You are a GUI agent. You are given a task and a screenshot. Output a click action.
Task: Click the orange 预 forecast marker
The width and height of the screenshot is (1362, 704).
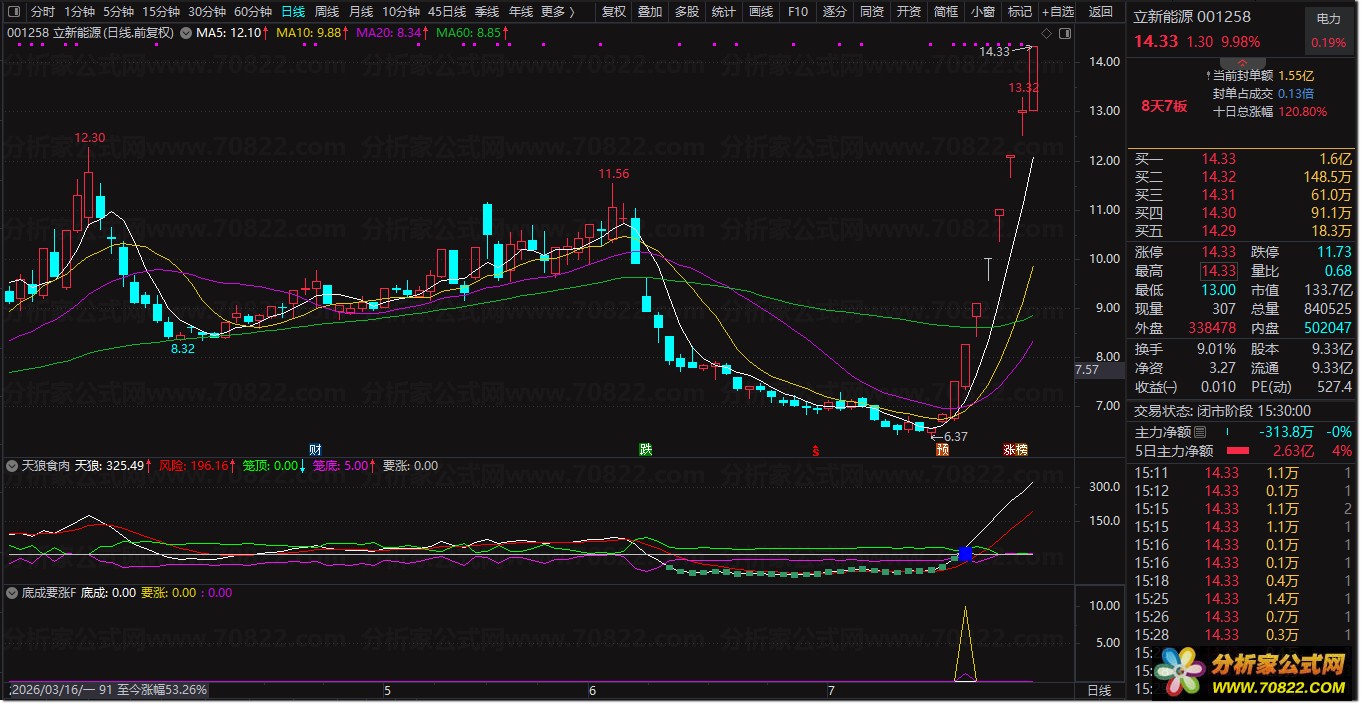942,450
